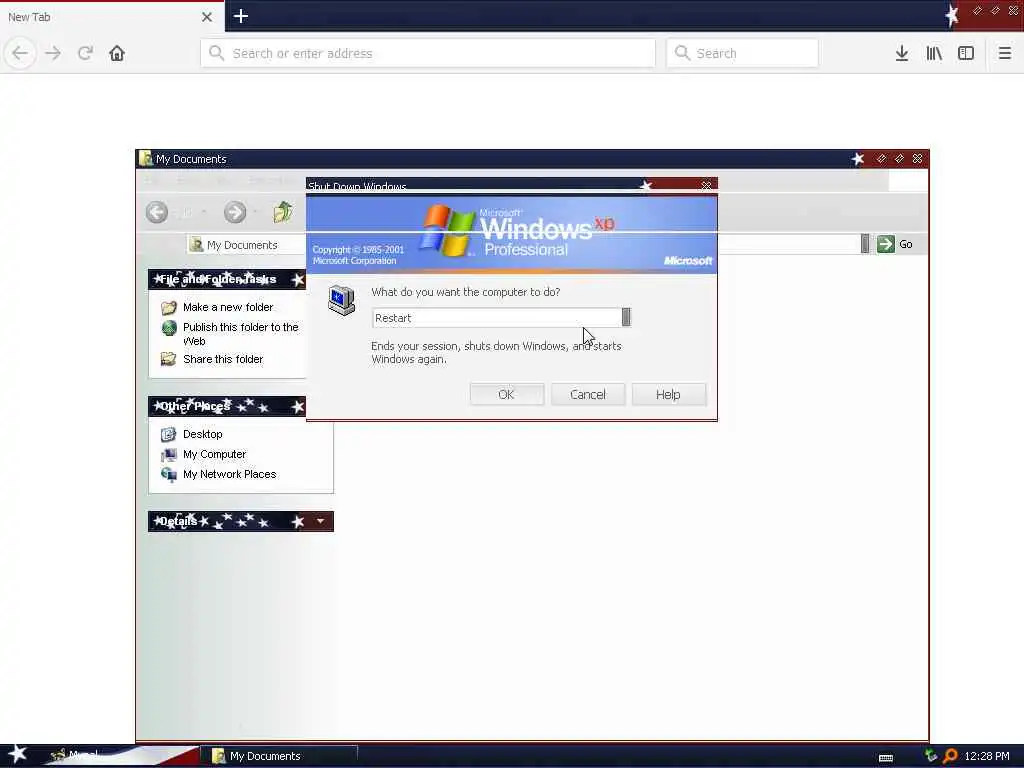Screen dimensions: 1024x768
Task: Open Help in shutdown dialog
Action: [669, 394]
